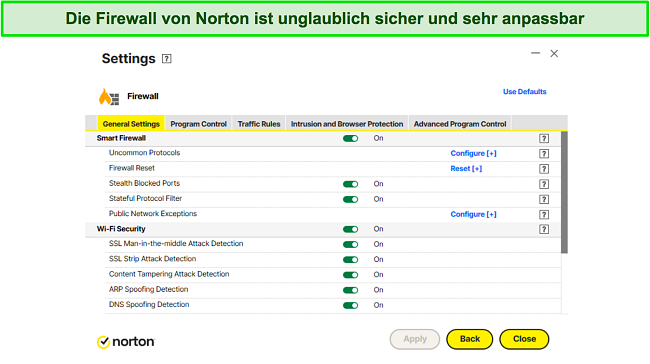Click the Settings title text
650x364 pixels.
click(x=129, y=58)
